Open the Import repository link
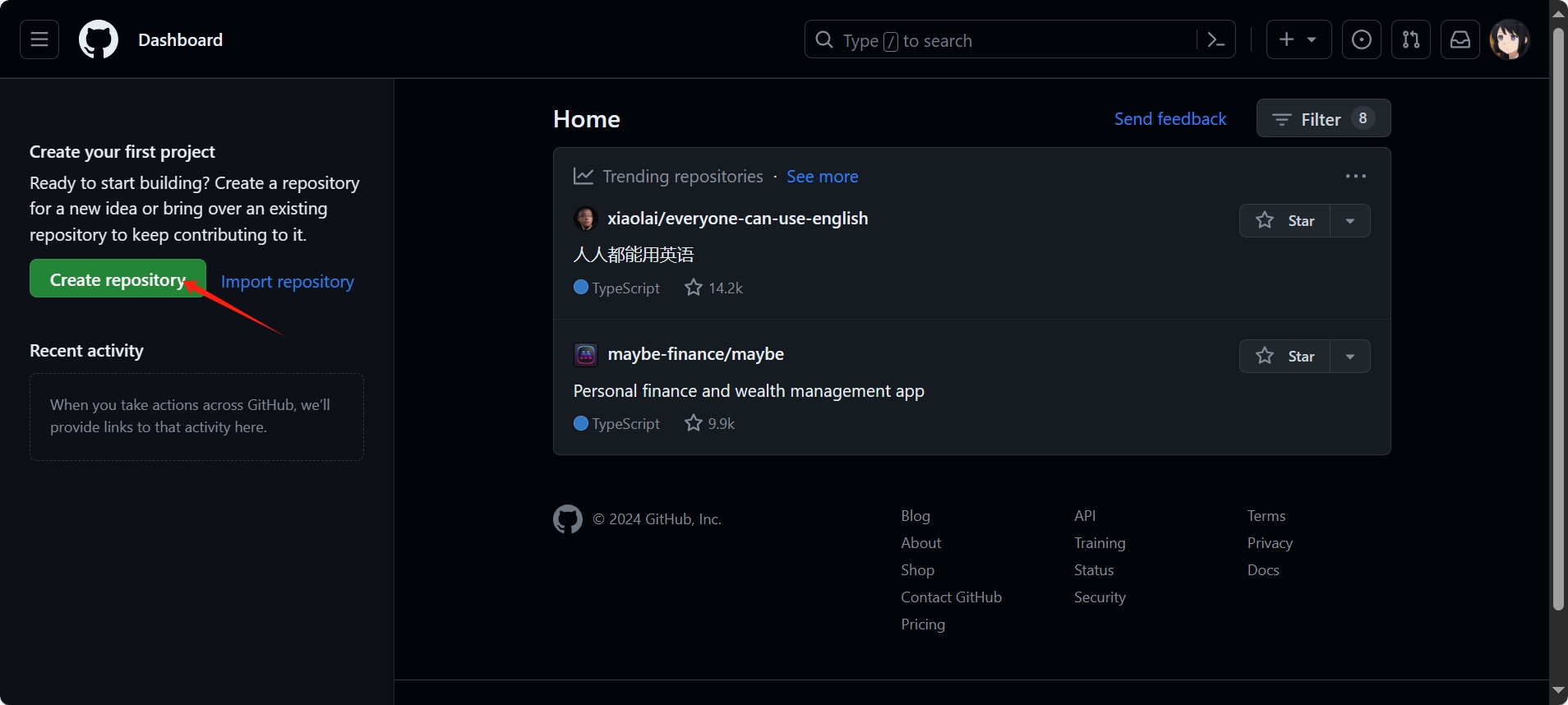The image size is (1568, 705). (x=288, y=281)
